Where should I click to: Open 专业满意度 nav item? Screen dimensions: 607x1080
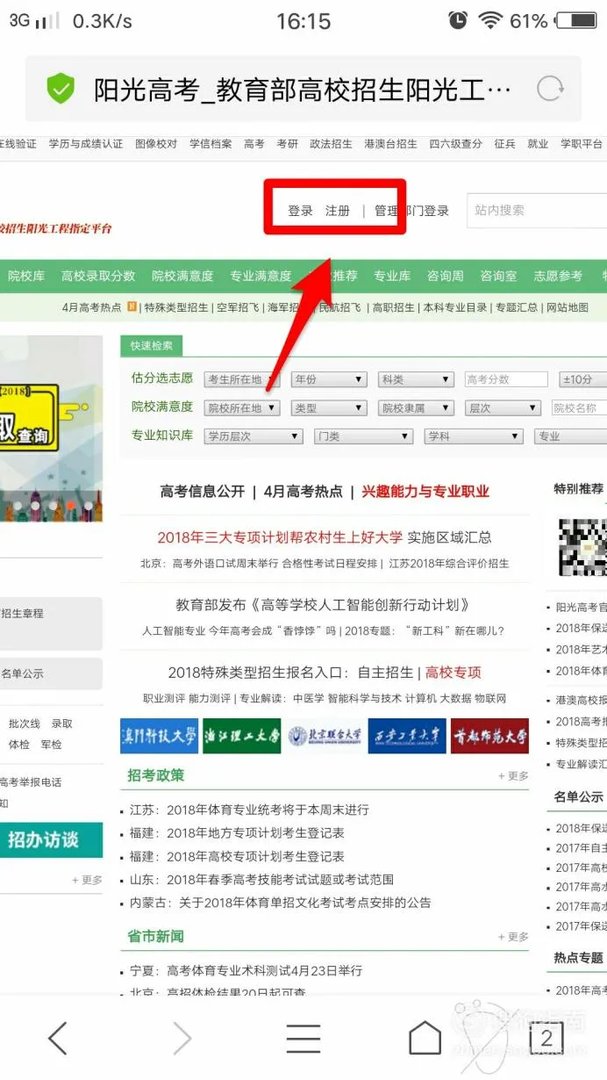click(x=260, y=276)
